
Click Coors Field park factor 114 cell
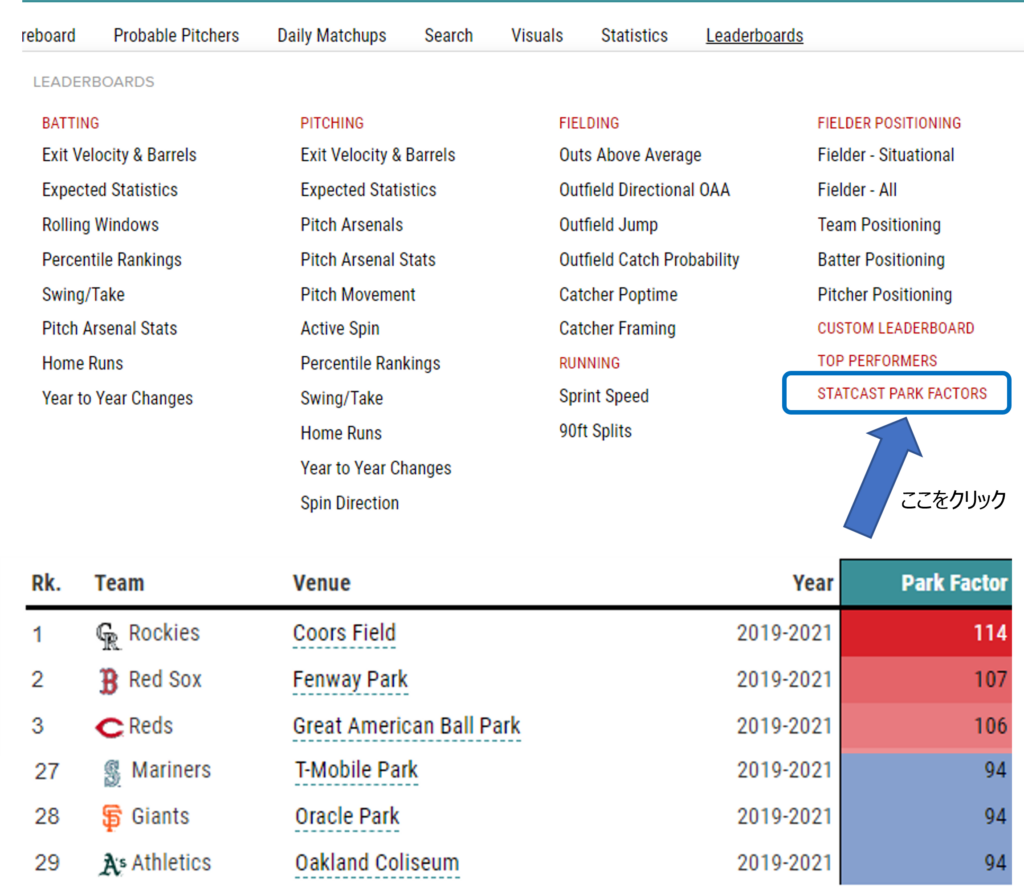point(926,633)
